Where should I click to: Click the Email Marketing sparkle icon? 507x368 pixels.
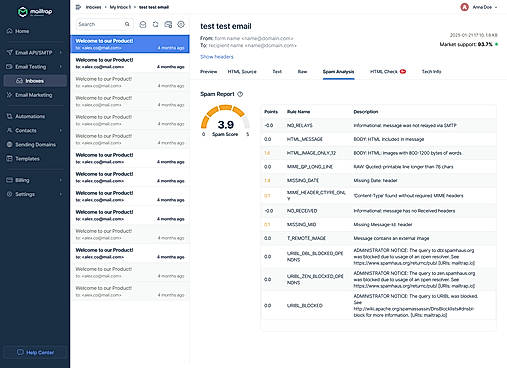(x=9, y=95)
